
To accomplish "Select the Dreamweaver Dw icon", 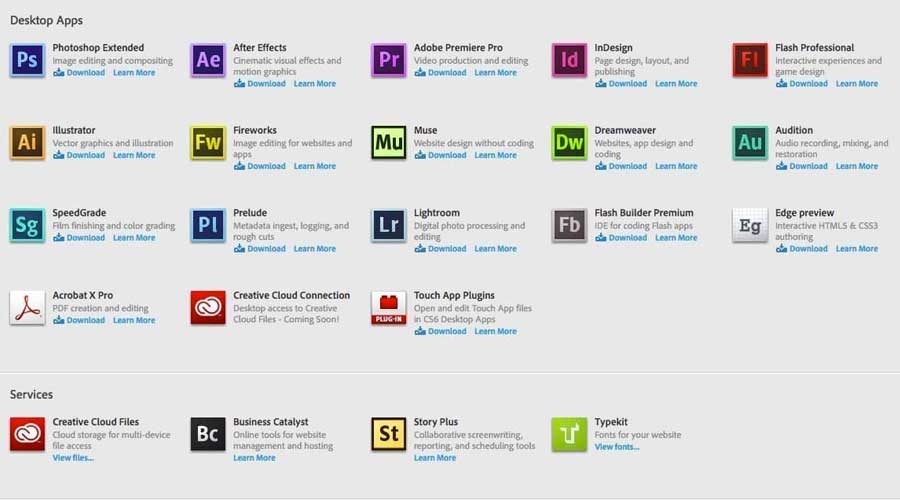I will click(569, 142).
